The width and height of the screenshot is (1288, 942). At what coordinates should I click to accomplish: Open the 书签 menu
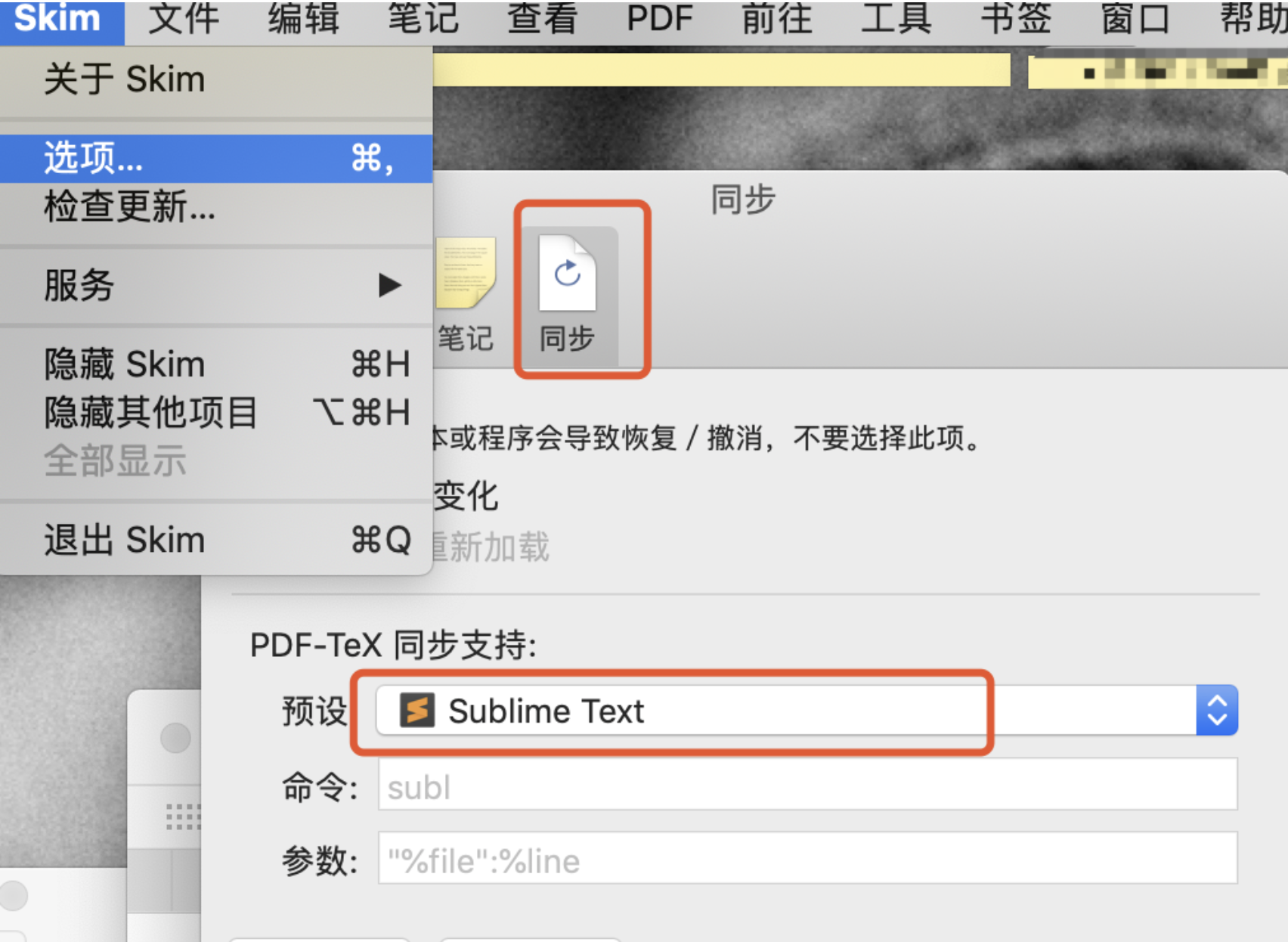[x=1016, y=20]
